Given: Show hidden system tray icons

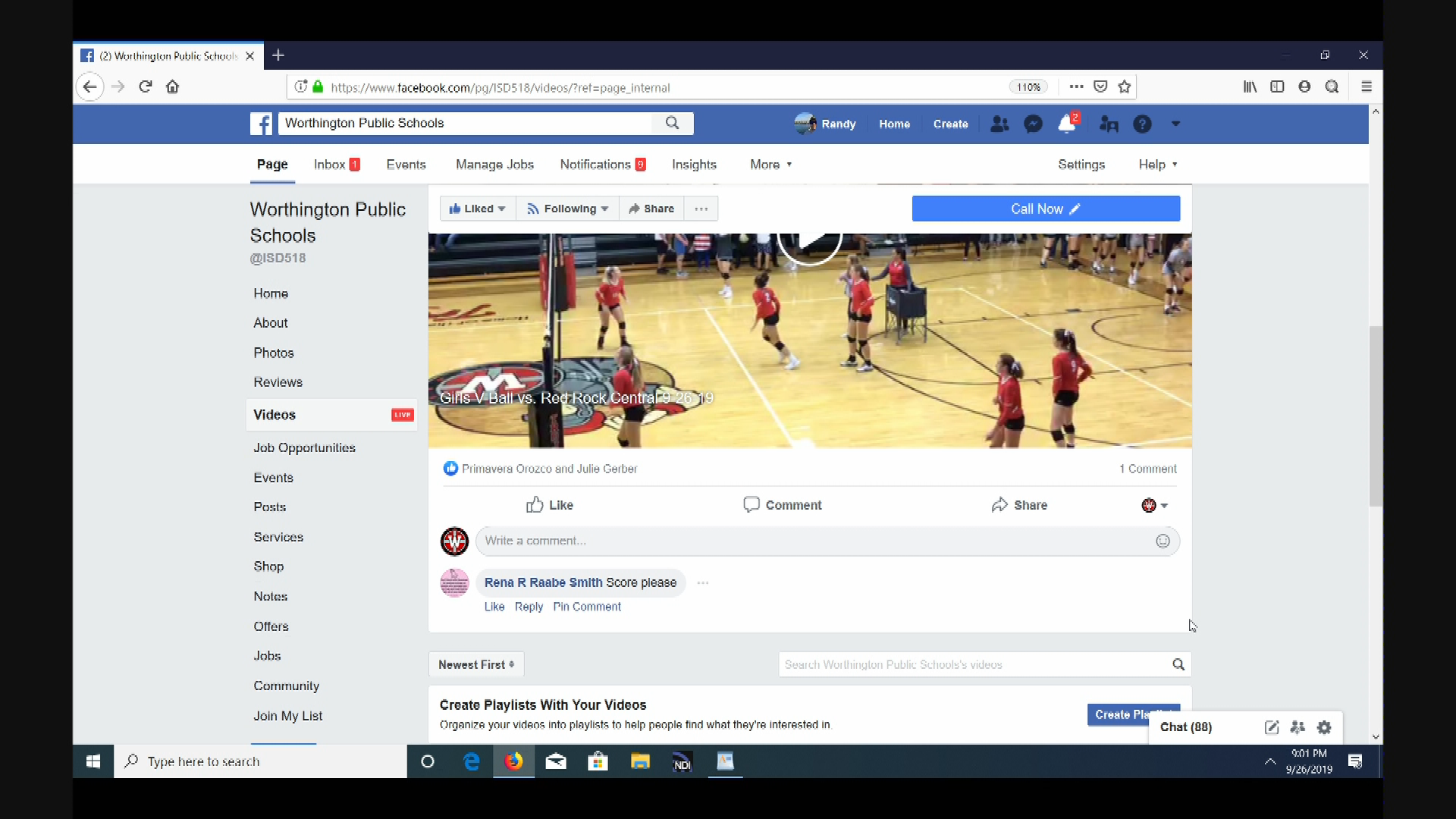Looking at the screenshot, I should [1269, 761].
